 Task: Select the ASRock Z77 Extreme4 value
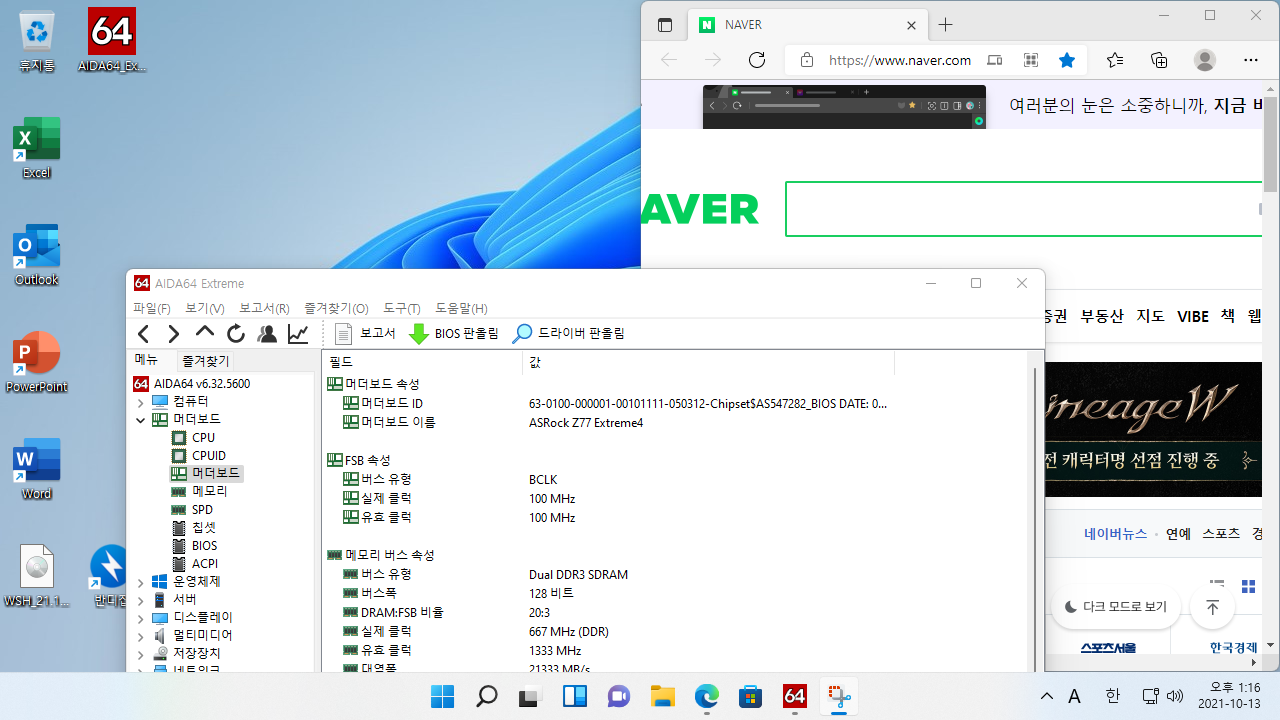point(586,422)
